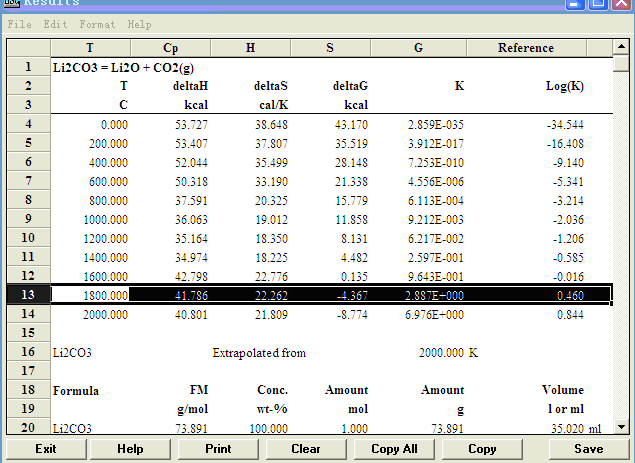Image resolution: width=635 pixels, height=463 pixels.
Task: Click the temperature cell 0.000
Action: click(x=114, y=124)
